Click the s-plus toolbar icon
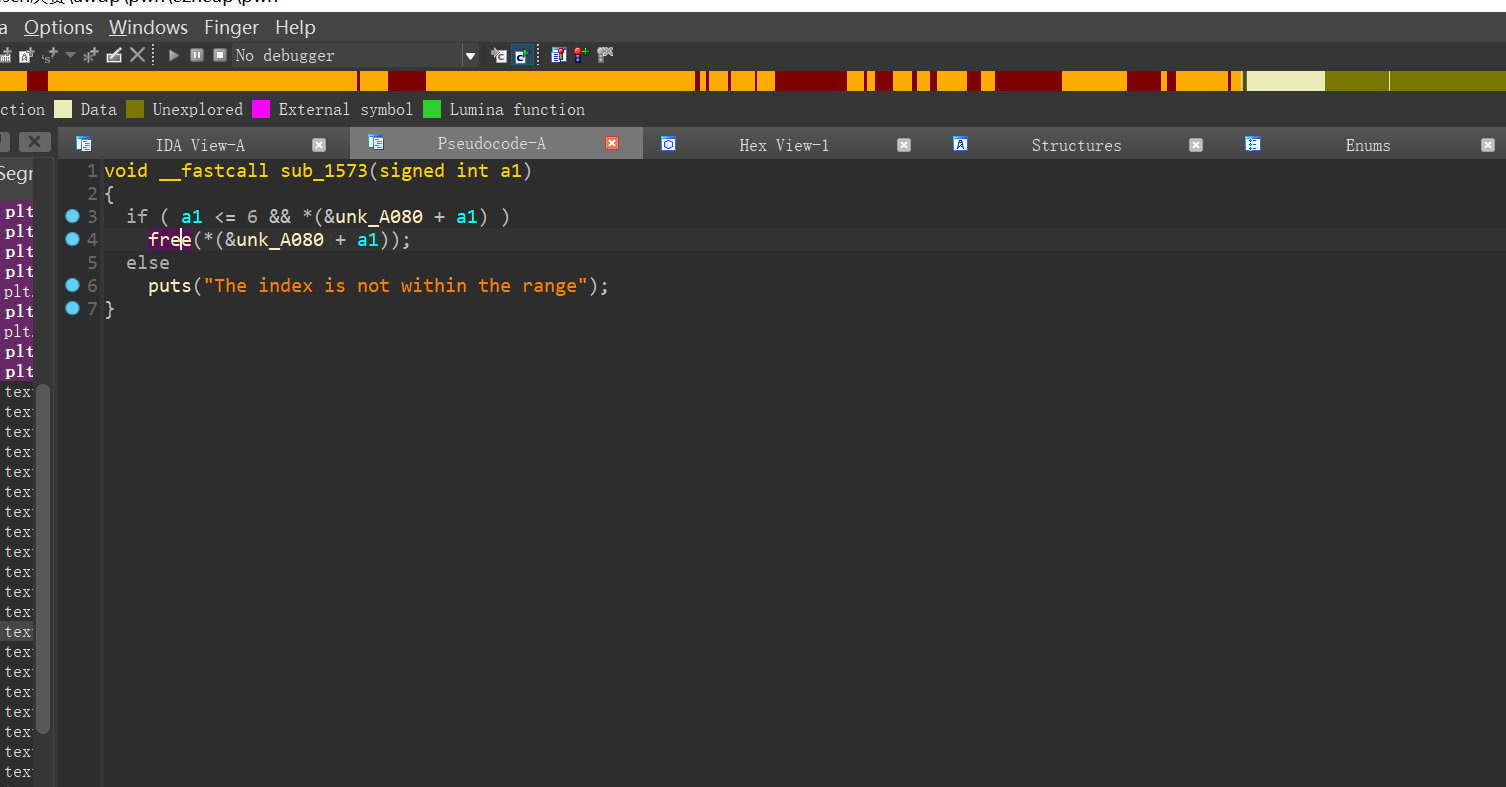Viewport: 1506px width, 787px height. coord(50,55)
